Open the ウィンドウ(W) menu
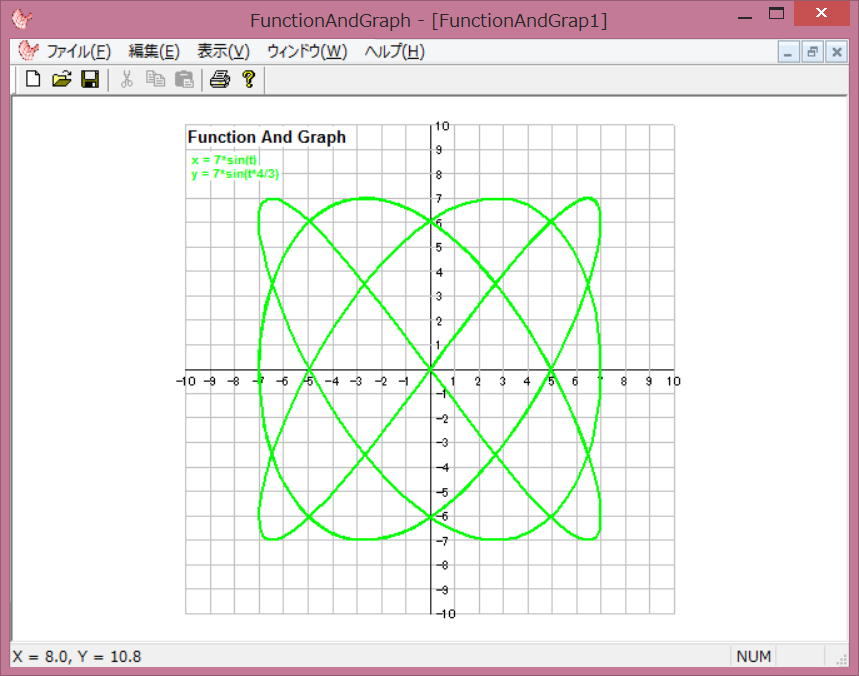Viewport: 859px width, 676px height. pos(307,51)
